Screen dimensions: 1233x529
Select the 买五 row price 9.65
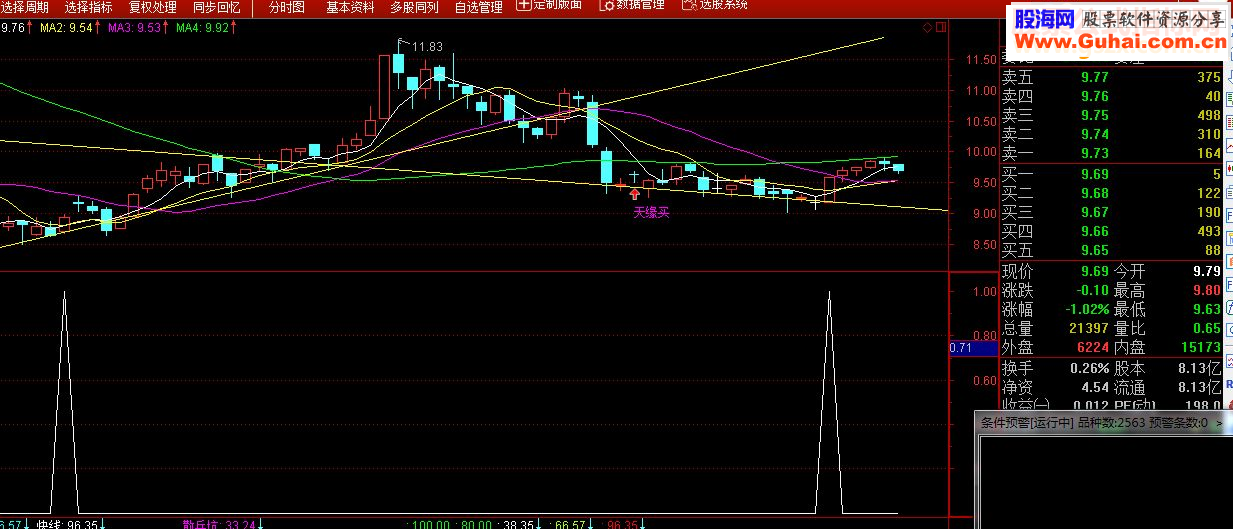1094,250
